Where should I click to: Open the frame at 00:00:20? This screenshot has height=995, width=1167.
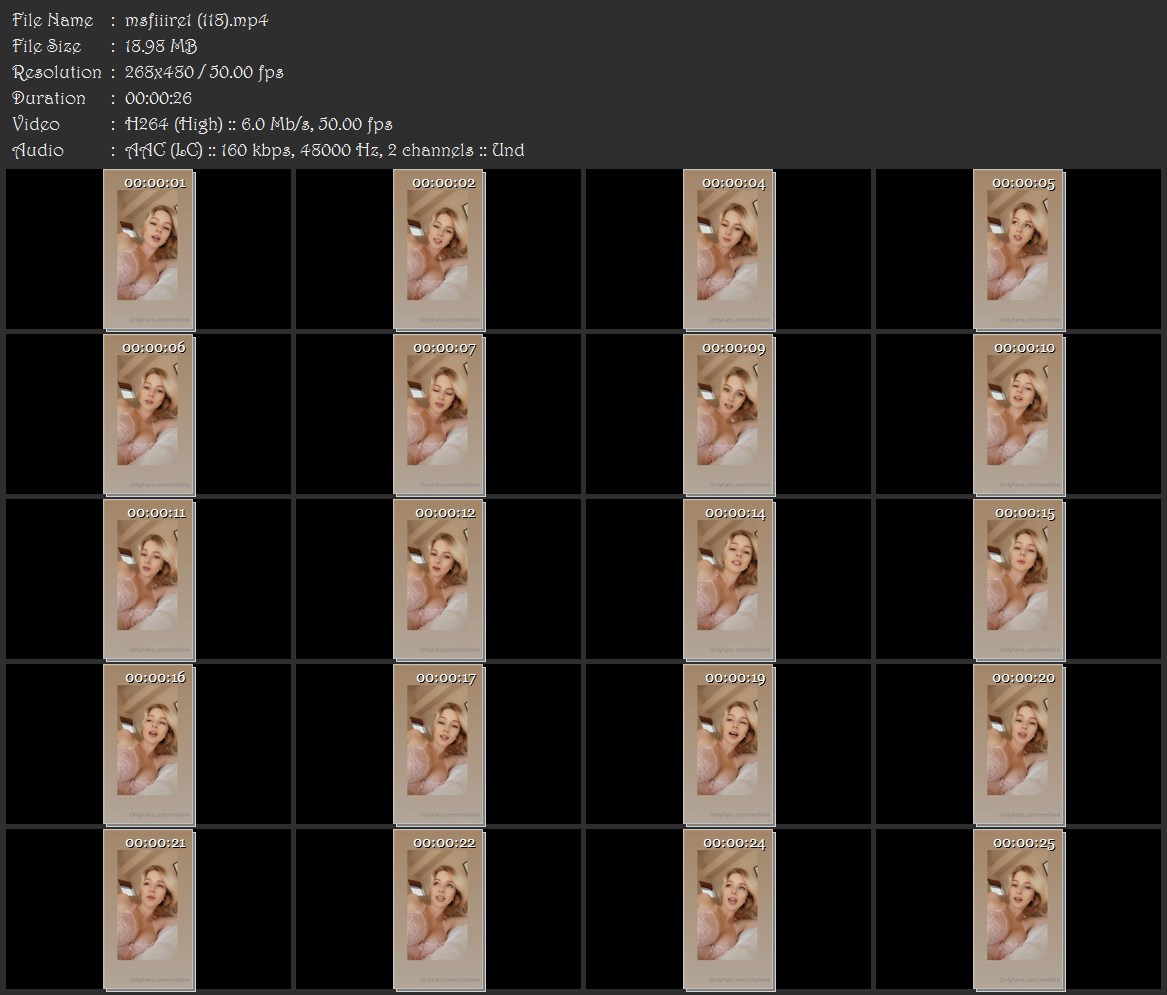1019,745
